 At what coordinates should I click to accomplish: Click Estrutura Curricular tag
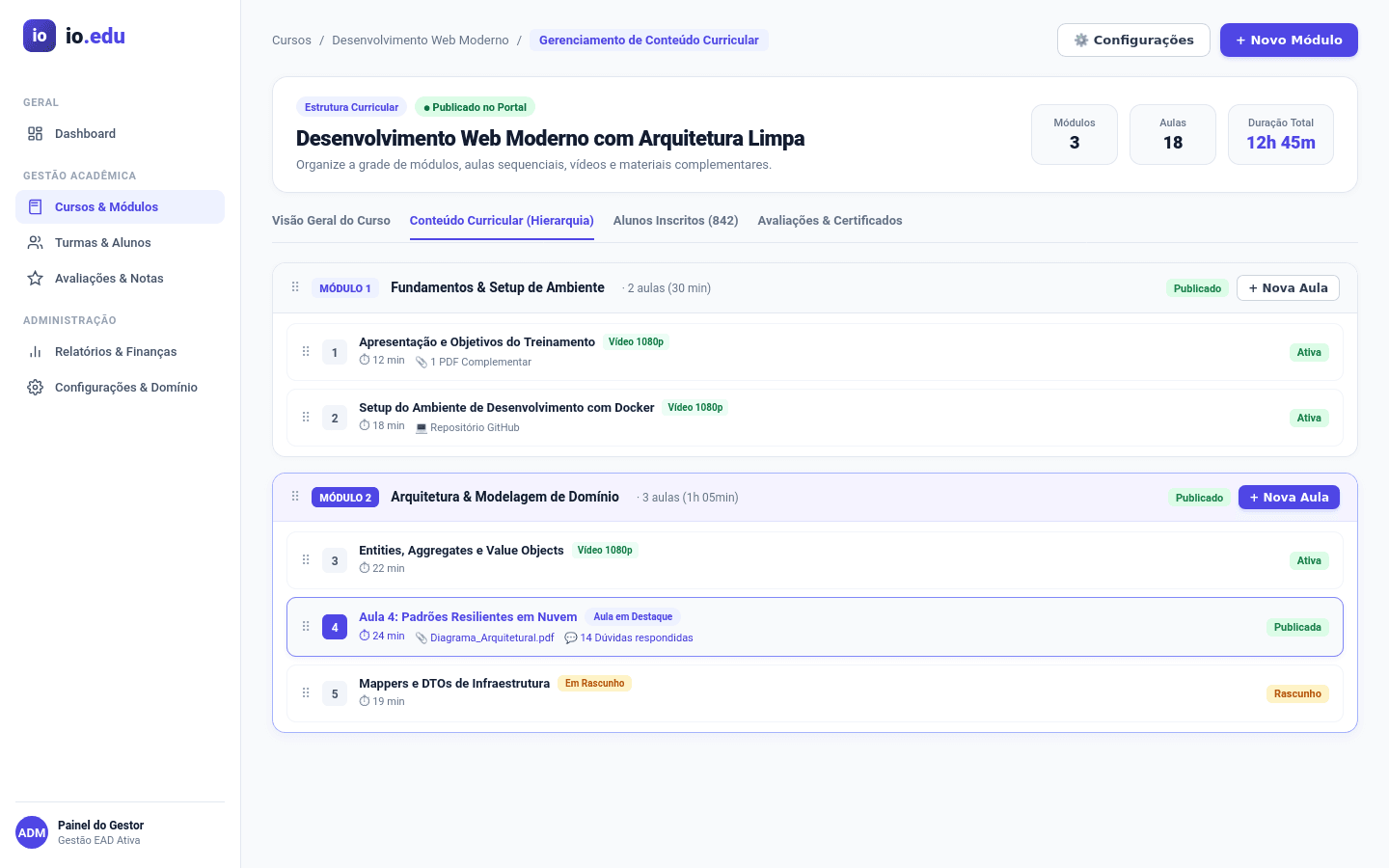[x=351, y=107]
